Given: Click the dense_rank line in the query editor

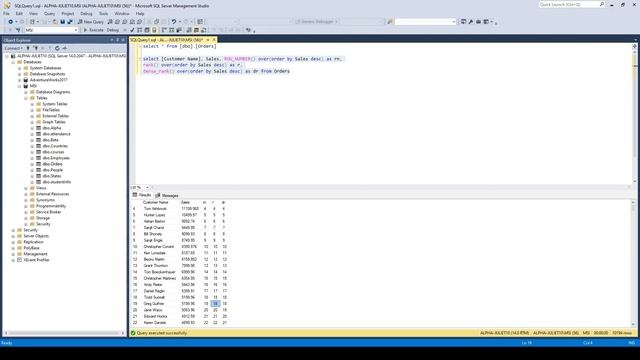Looking at the screenshot, I should click(216, 71).
